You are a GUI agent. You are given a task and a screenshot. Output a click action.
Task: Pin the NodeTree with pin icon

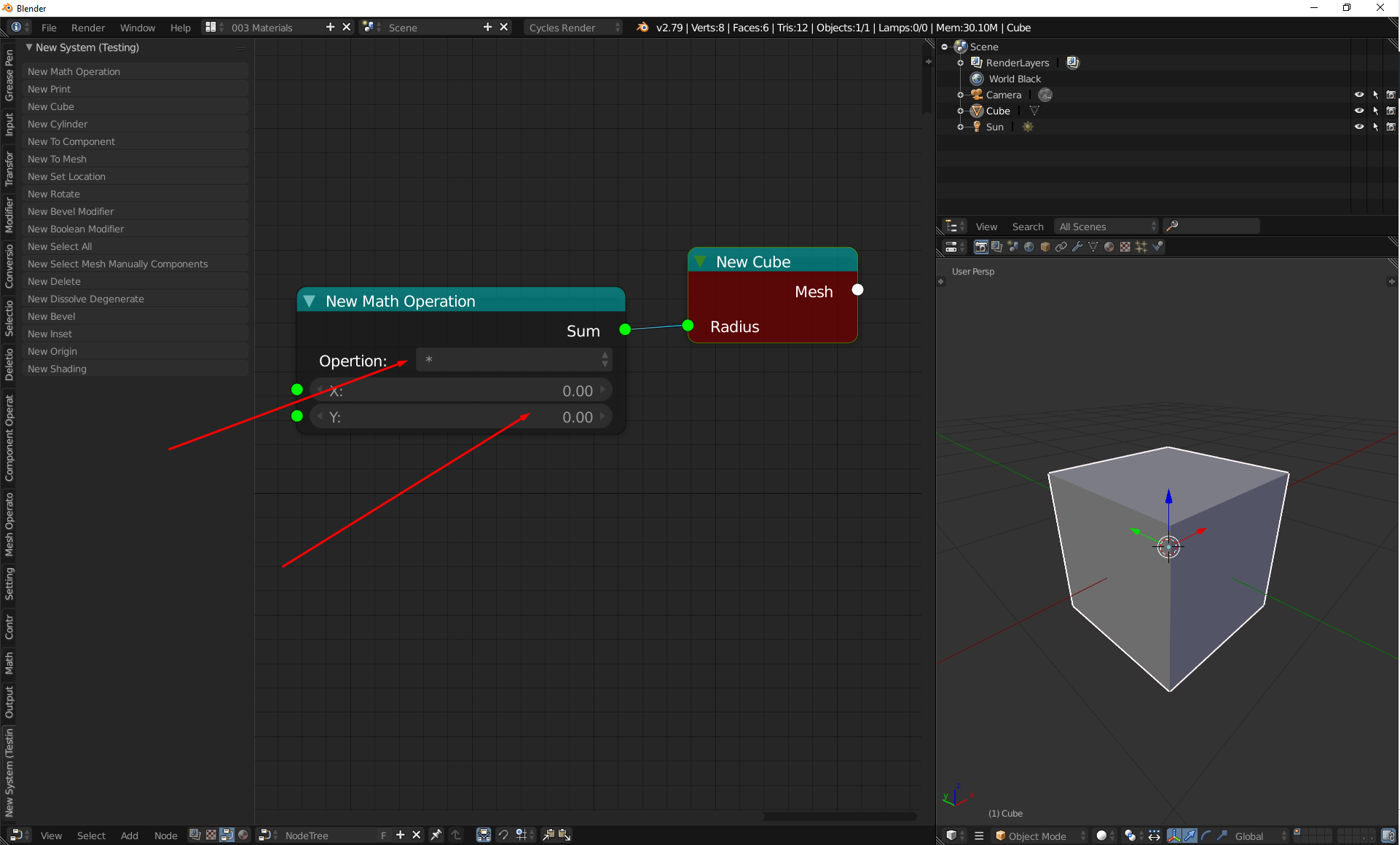click(x=436, y=835)
